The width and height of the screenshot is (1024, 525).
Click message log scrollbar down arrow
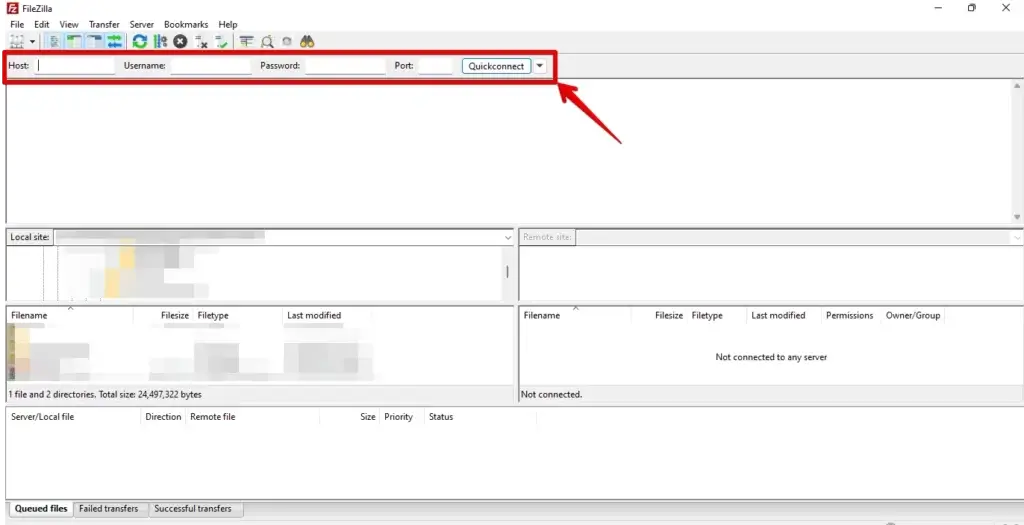tap(1017, 217)
